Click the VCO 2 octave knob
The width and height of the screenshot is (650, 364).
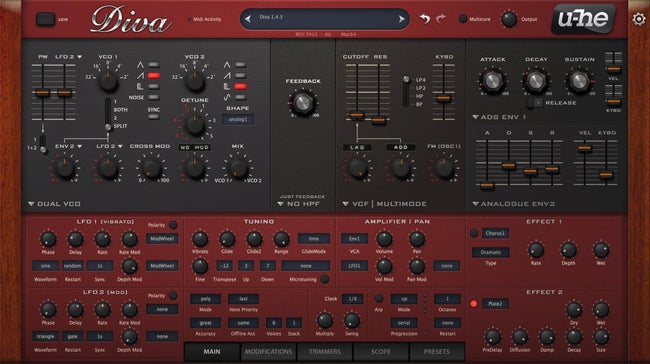pyautogui.click(x=195, y=81)
